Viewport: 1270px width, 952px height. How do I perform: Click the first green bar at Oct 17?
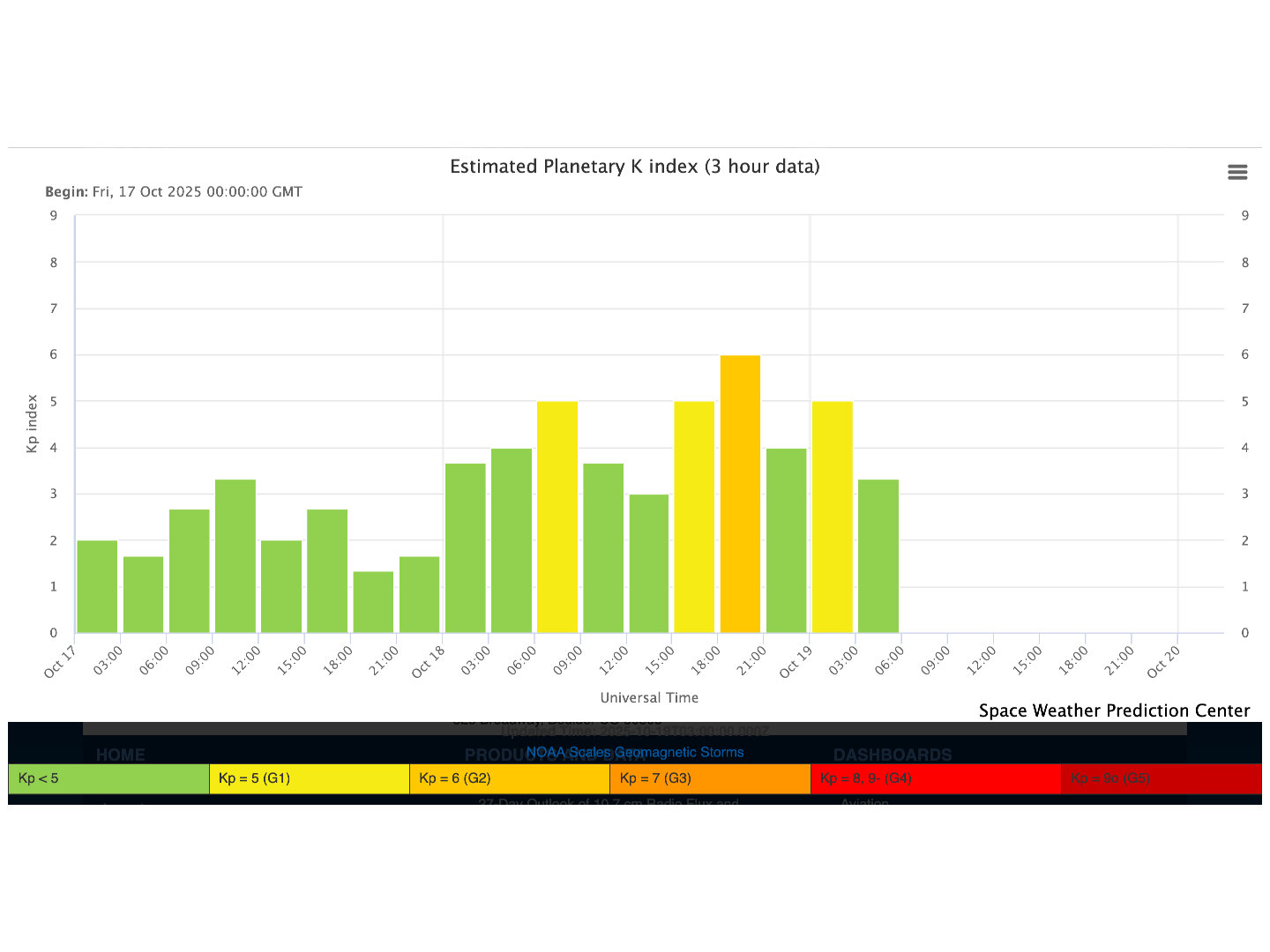[97, 586]
